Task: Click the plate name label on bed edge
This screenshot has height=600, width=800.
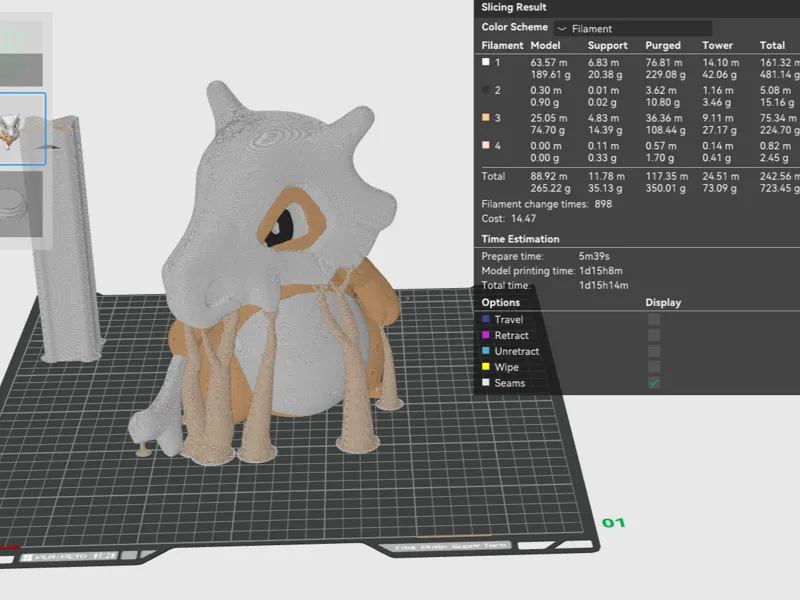Action: (451, 546)
